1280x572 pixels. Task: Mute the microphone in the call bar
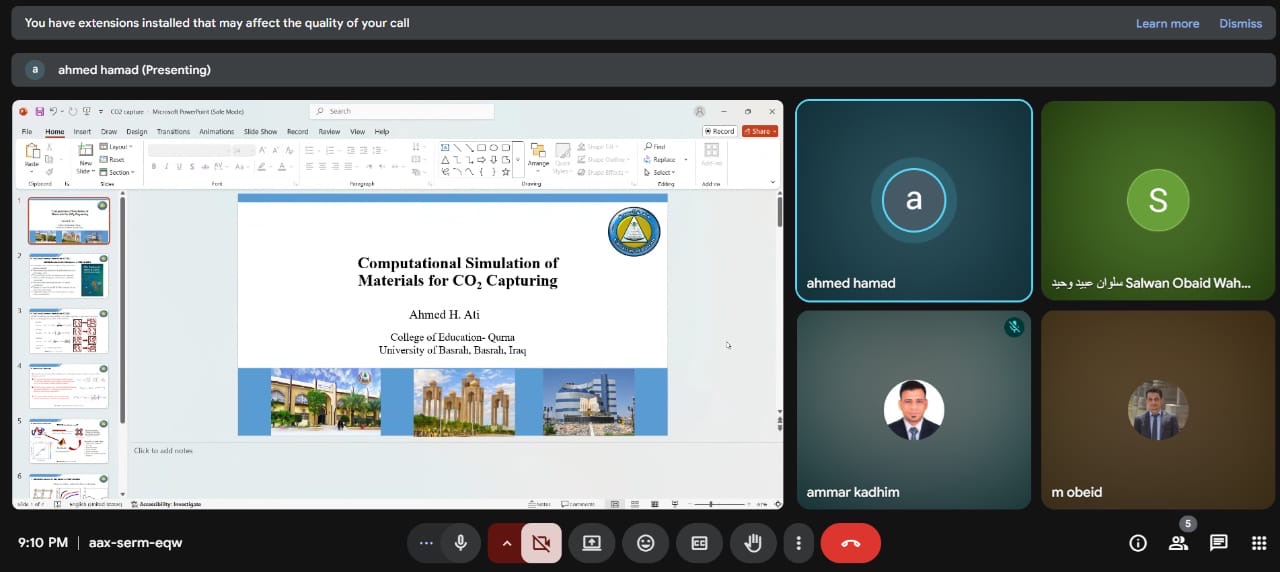pyautogui.click(x=461, y=543)
